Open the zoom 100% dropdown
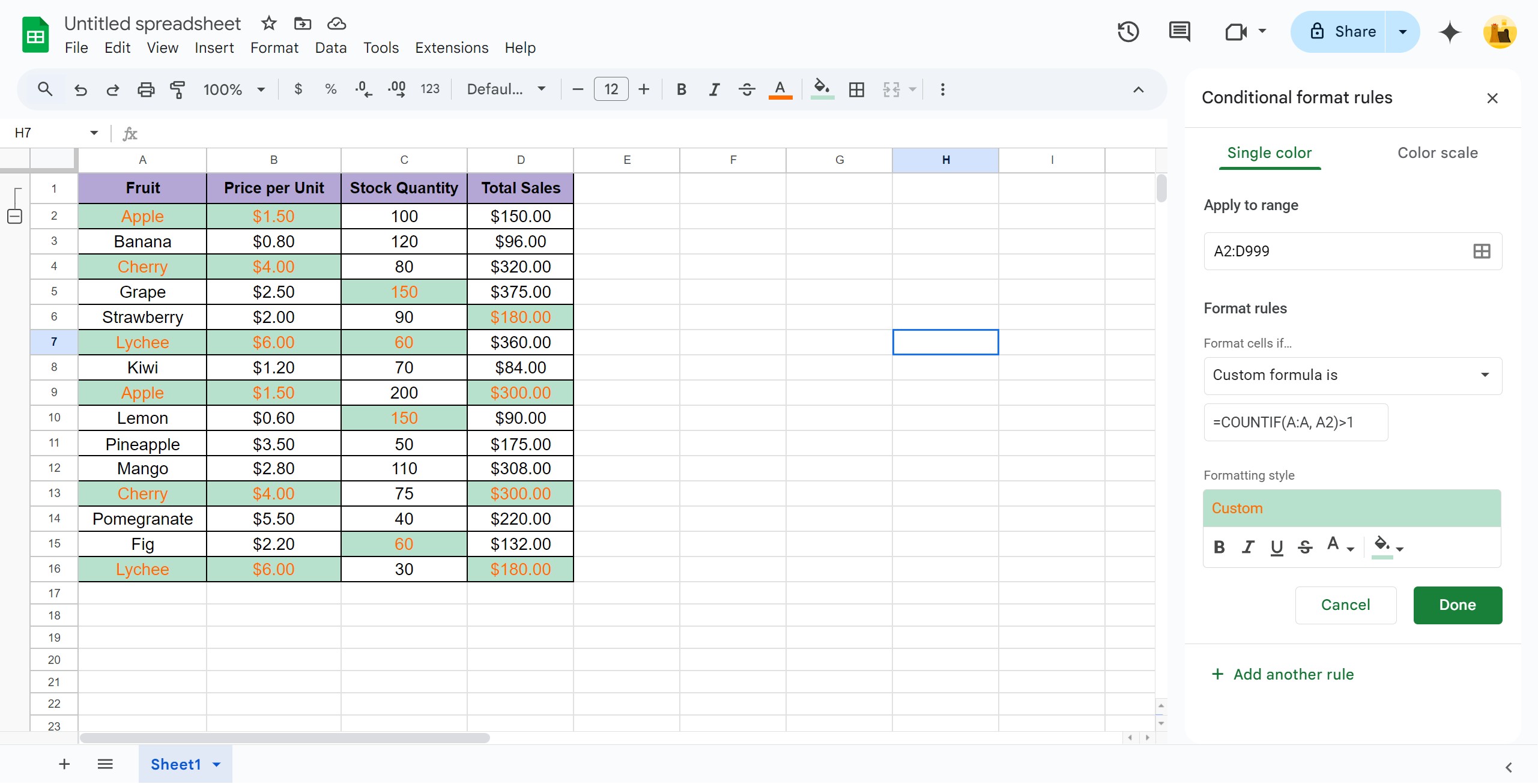Image resolution: width=1538 pixels, height=784 pixels. tap(234, 89)
